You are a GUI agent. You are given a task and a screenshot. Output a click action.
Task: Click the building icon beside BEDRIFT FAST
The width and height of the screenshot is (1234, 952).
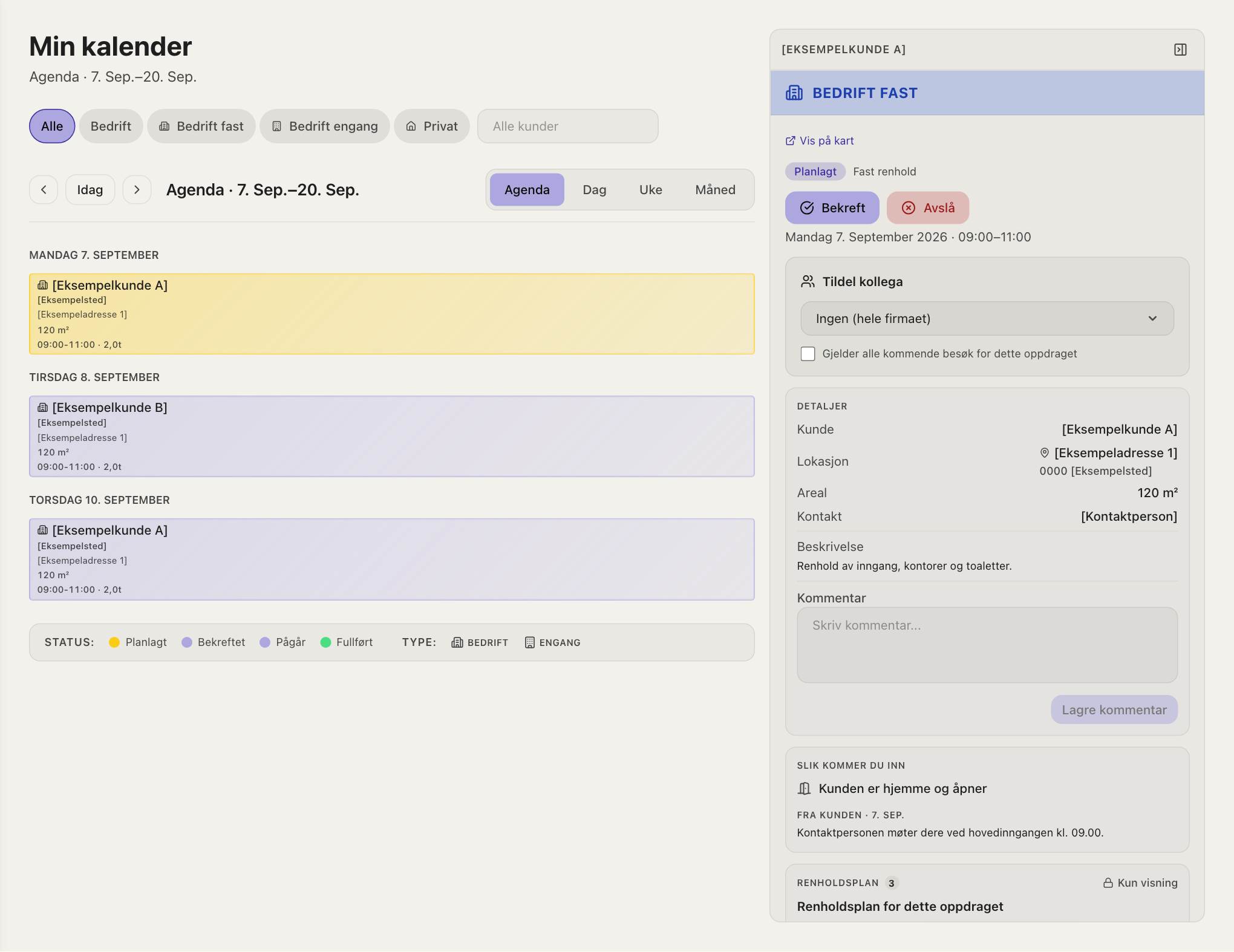tap(794, 93)
